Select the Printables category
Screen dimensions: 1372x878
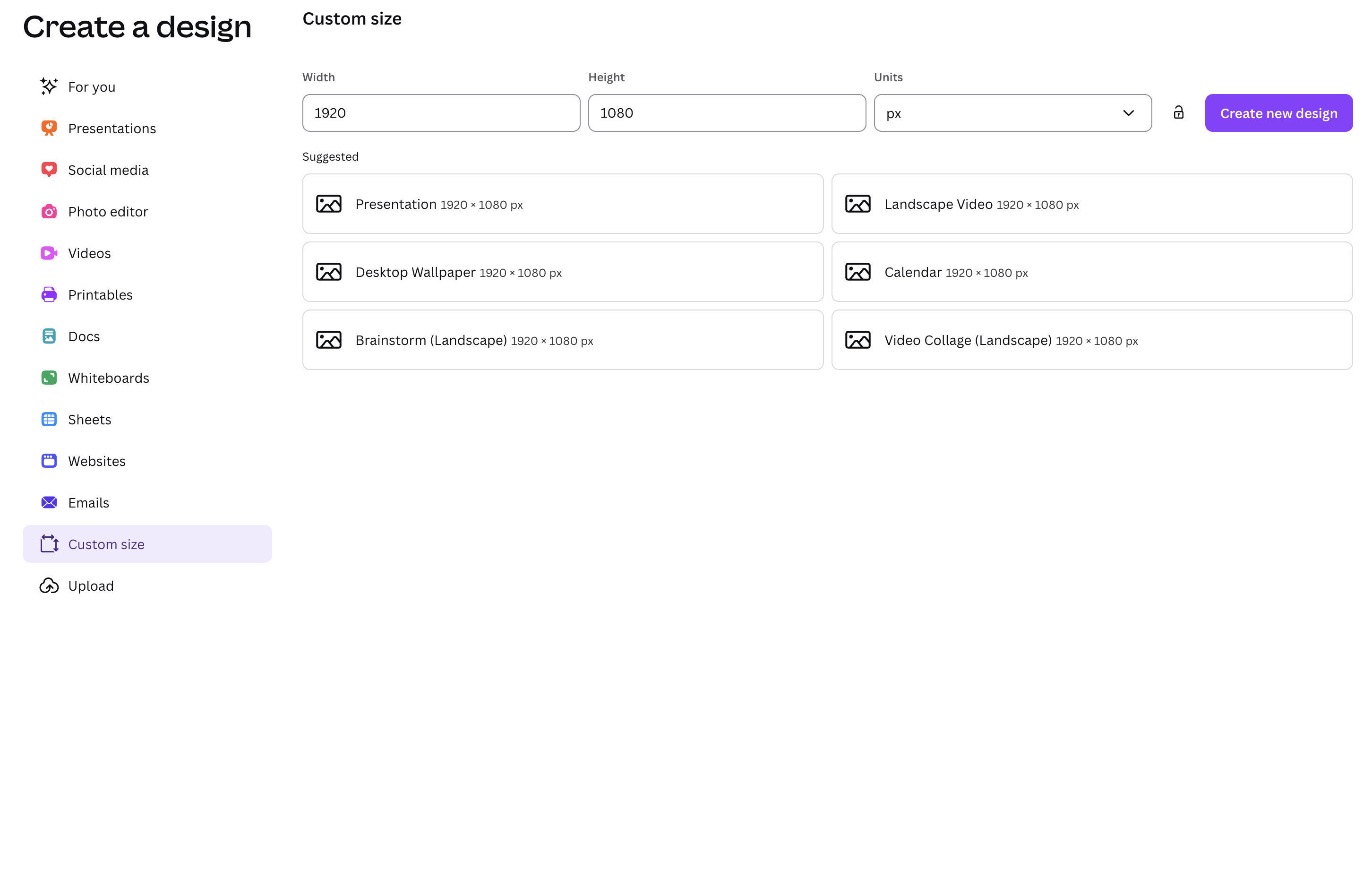147,295
